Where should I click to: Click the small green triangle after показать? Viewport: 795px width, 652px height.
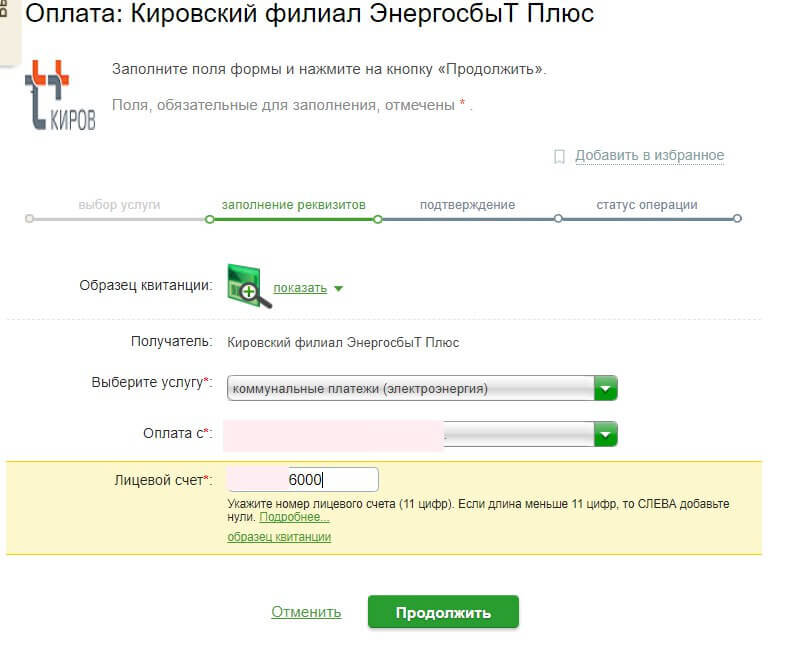339,288
